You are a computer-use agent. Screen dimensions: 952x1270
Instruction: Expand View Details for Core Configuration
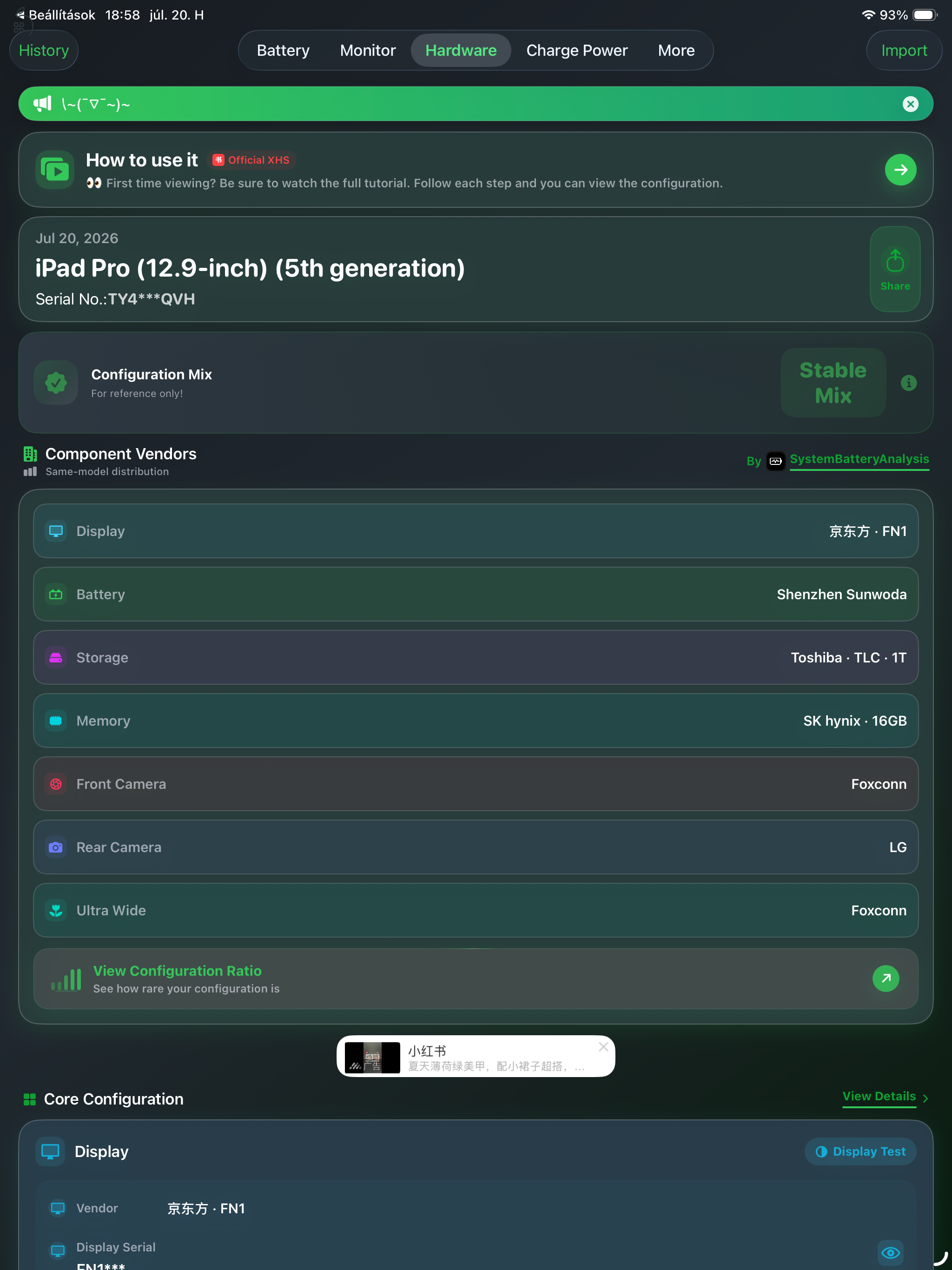(x=885, y=1097)
